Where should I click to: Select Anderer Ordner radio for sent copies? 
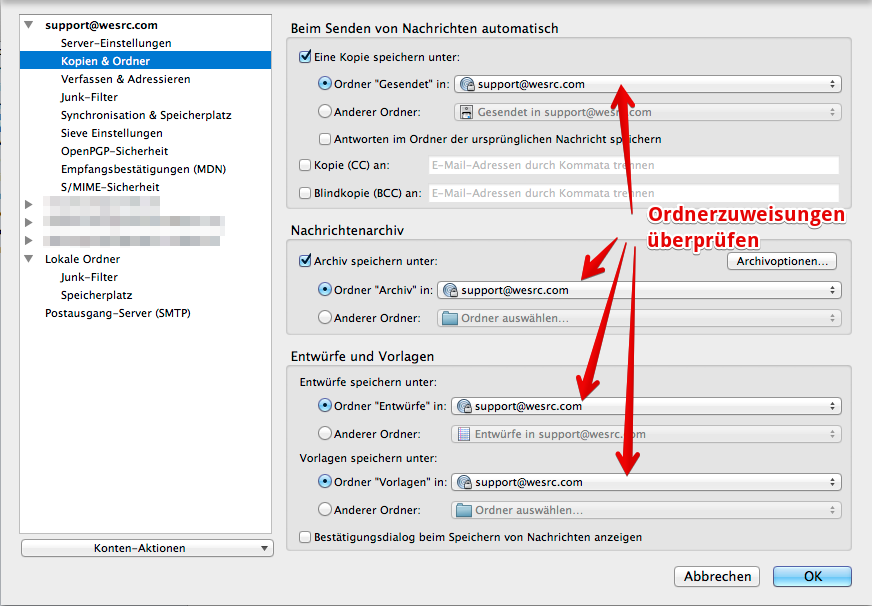pos(325,111)
